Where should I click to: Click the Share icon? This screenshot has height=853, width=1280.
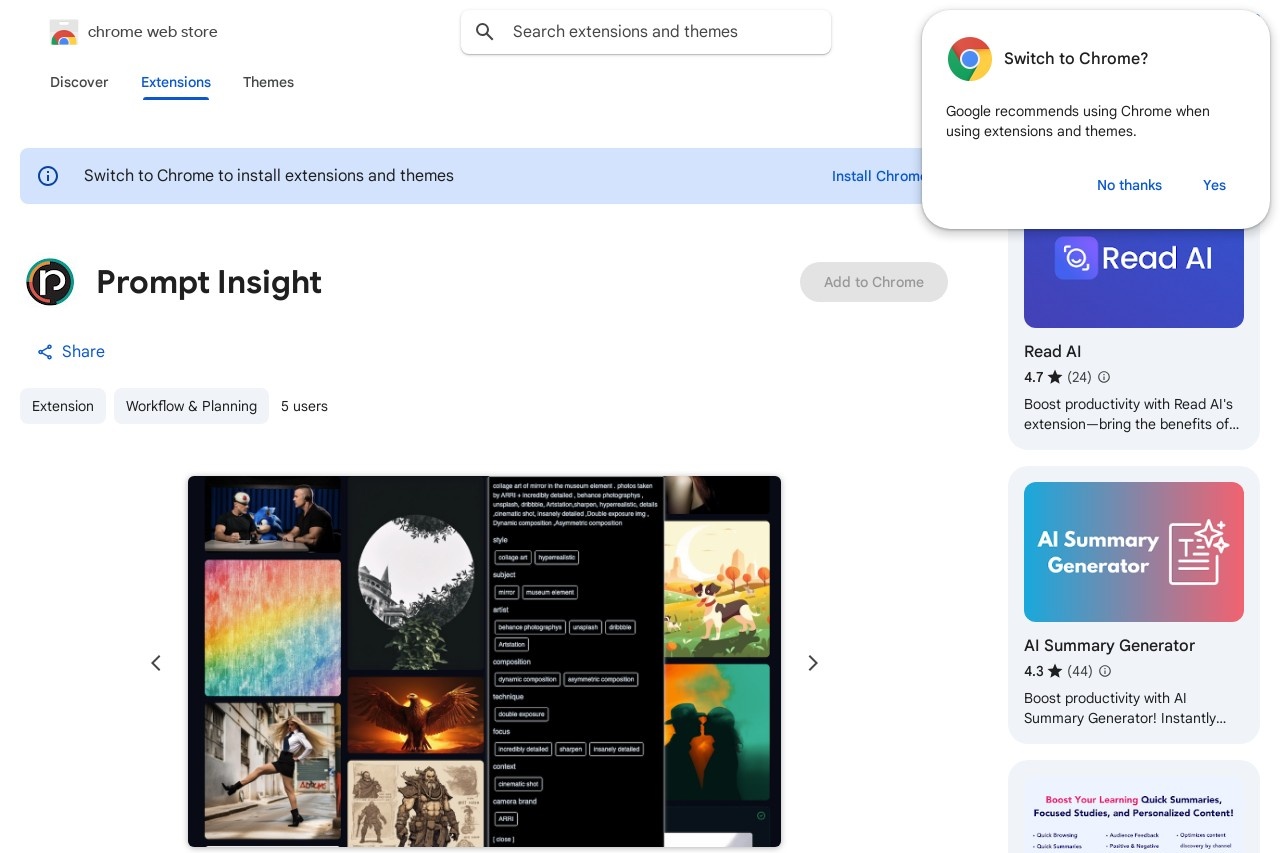[45, 352]
